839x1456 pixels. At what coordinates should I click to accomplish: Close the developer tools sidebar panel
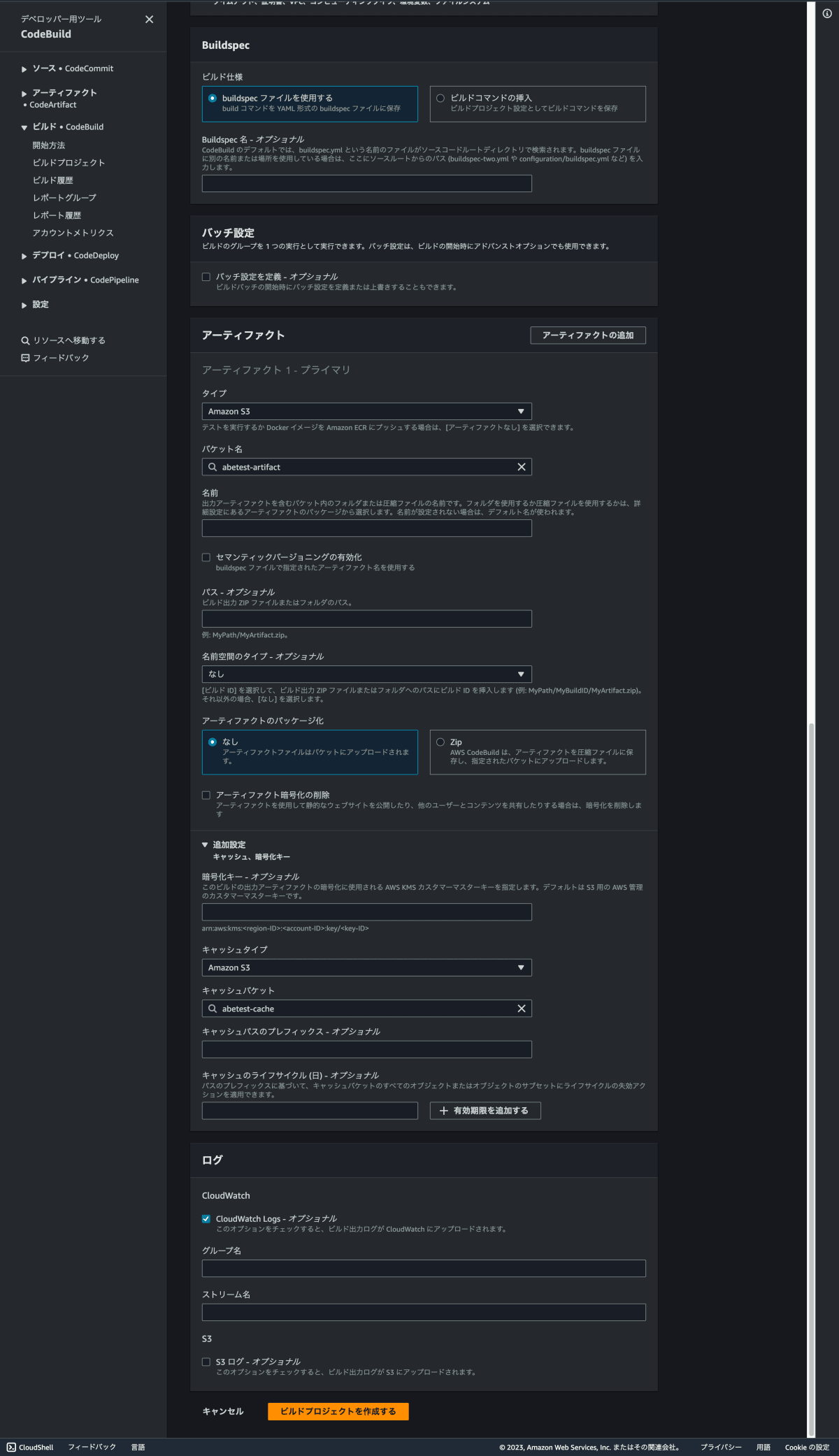point(149,20)
